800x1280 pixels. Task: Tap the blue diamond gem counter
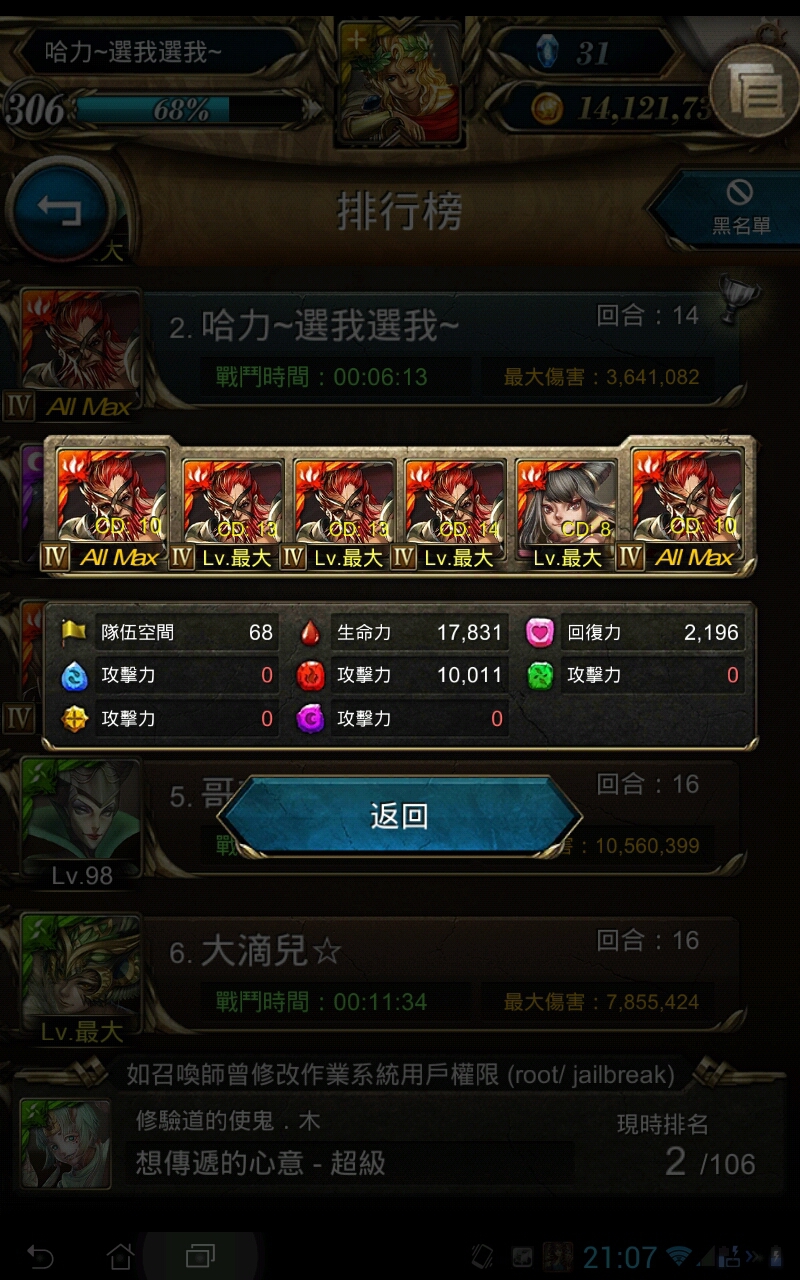coord(585,51)
